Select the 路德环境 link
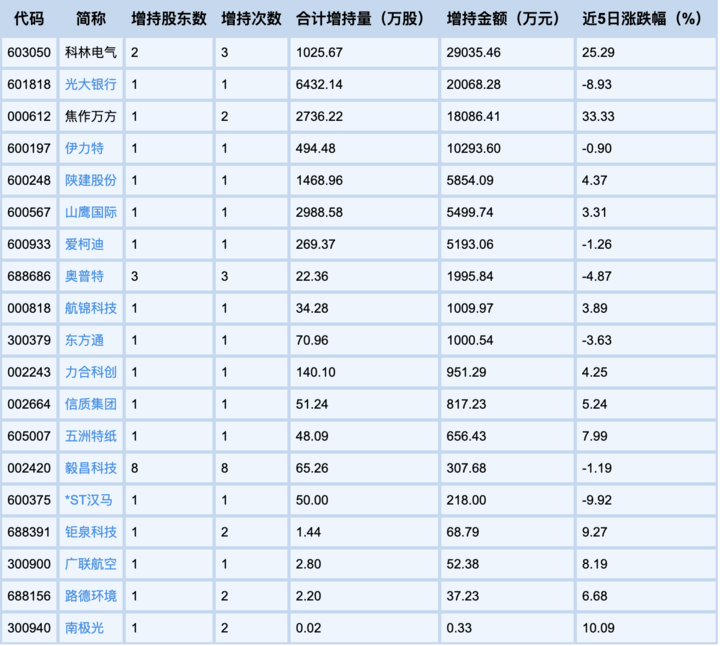720x646 pixels. pos(90,596)
